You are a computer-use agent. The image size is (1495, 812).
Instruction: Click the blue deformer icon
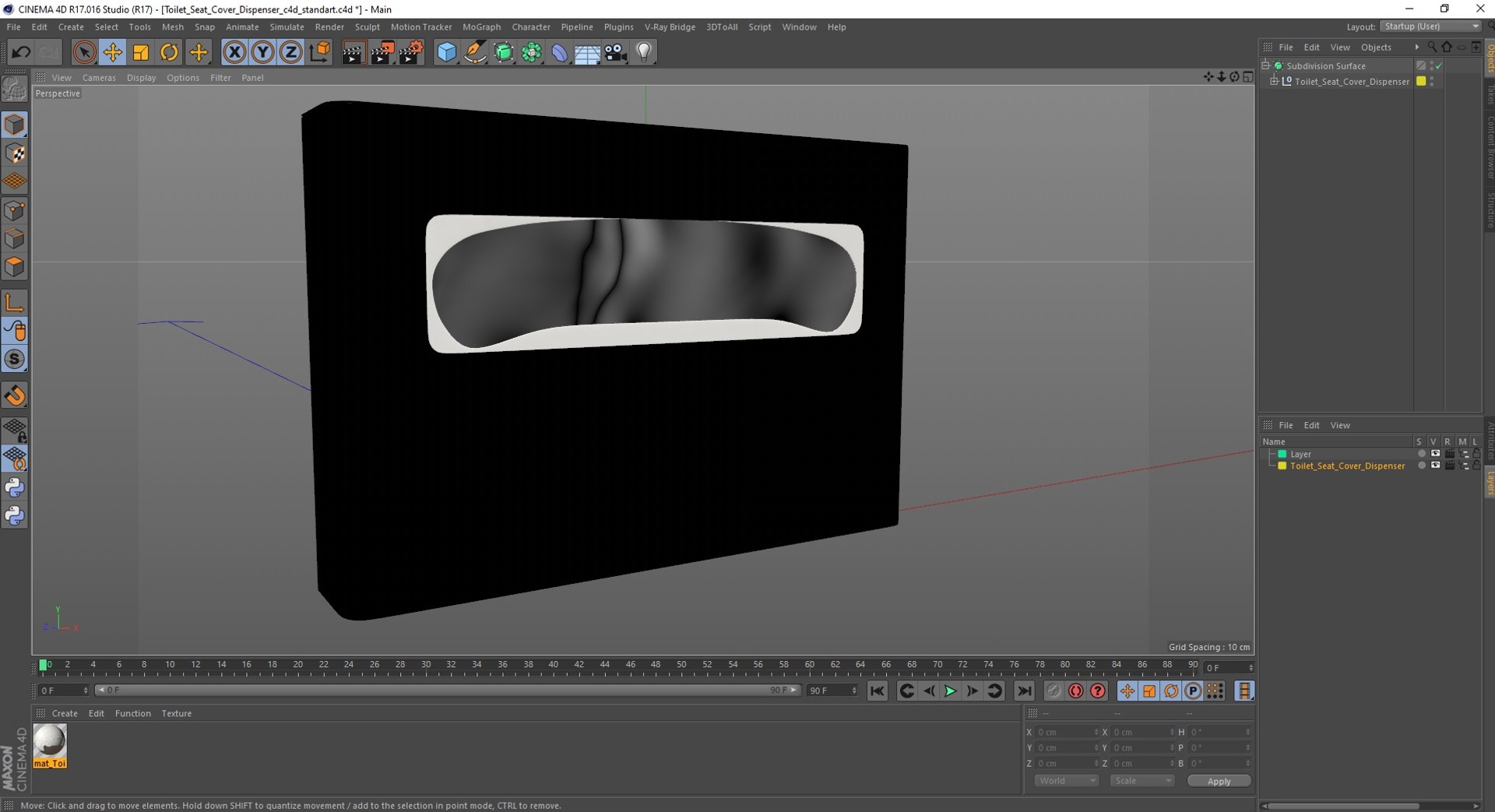pos(560,52)
